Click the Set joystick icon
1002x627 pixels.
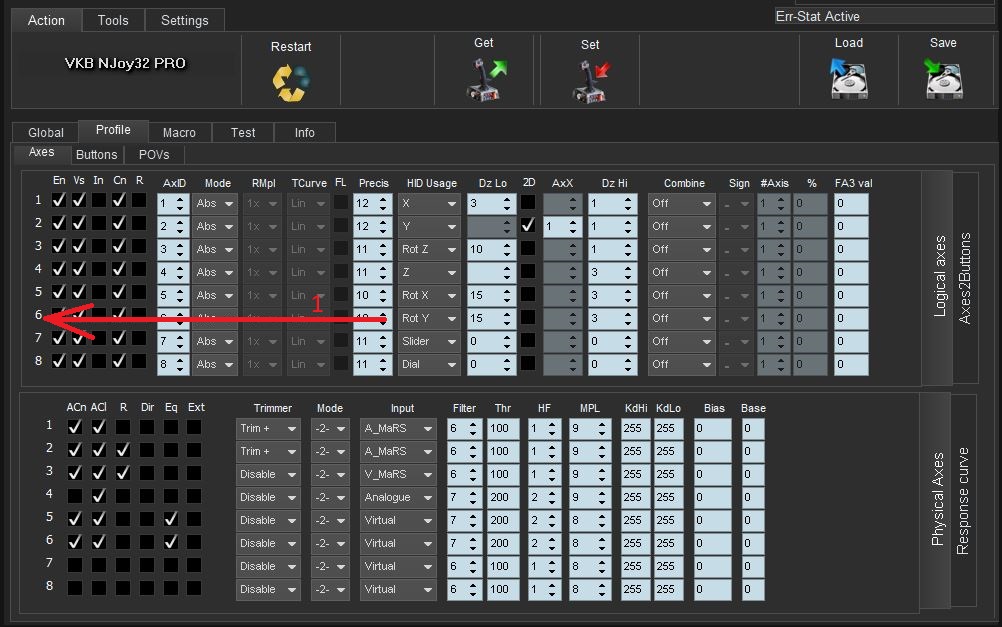coord(590,80)
